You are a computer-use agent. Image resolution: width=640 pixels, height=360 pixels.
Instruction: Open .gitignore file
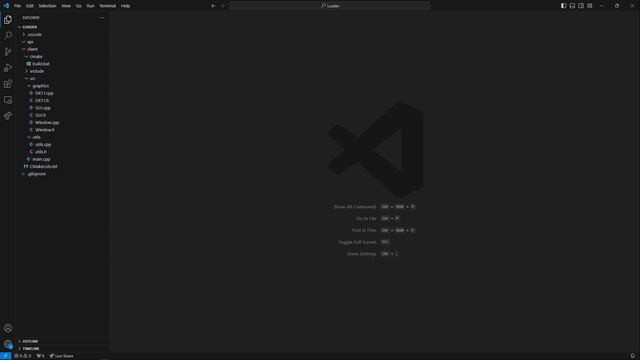point(63,174)
